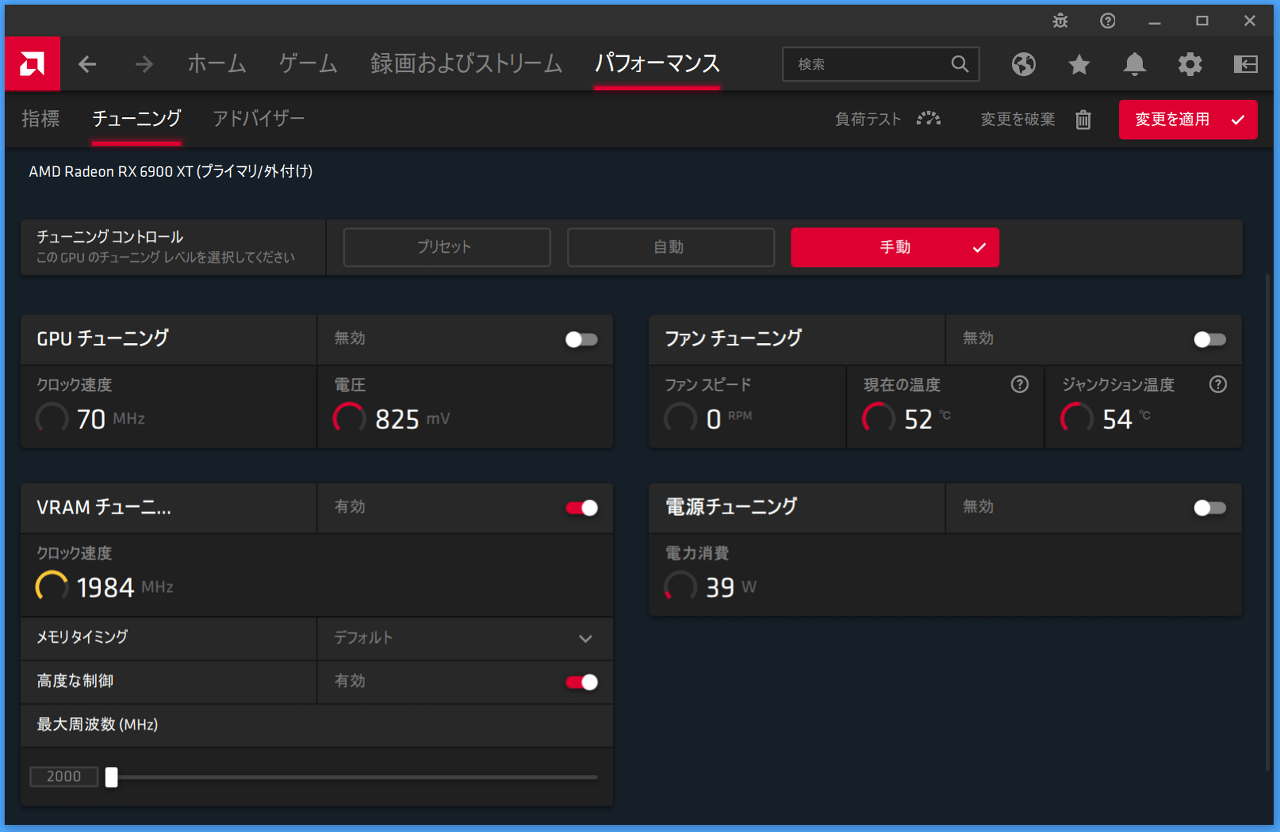
Task: Click the 変更を破棄 label
Action: [1018, 119]
